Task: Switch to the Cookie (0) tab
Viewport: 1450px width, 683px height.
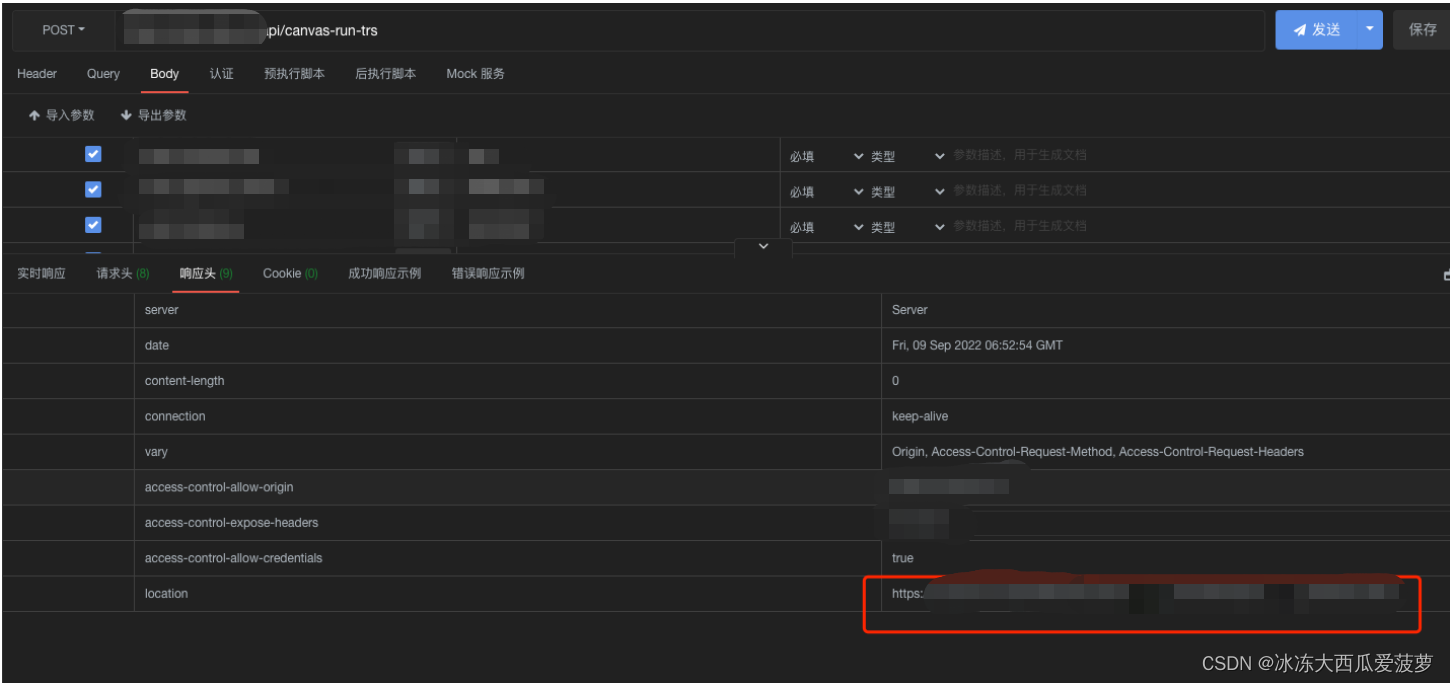Action: (289, 272)
